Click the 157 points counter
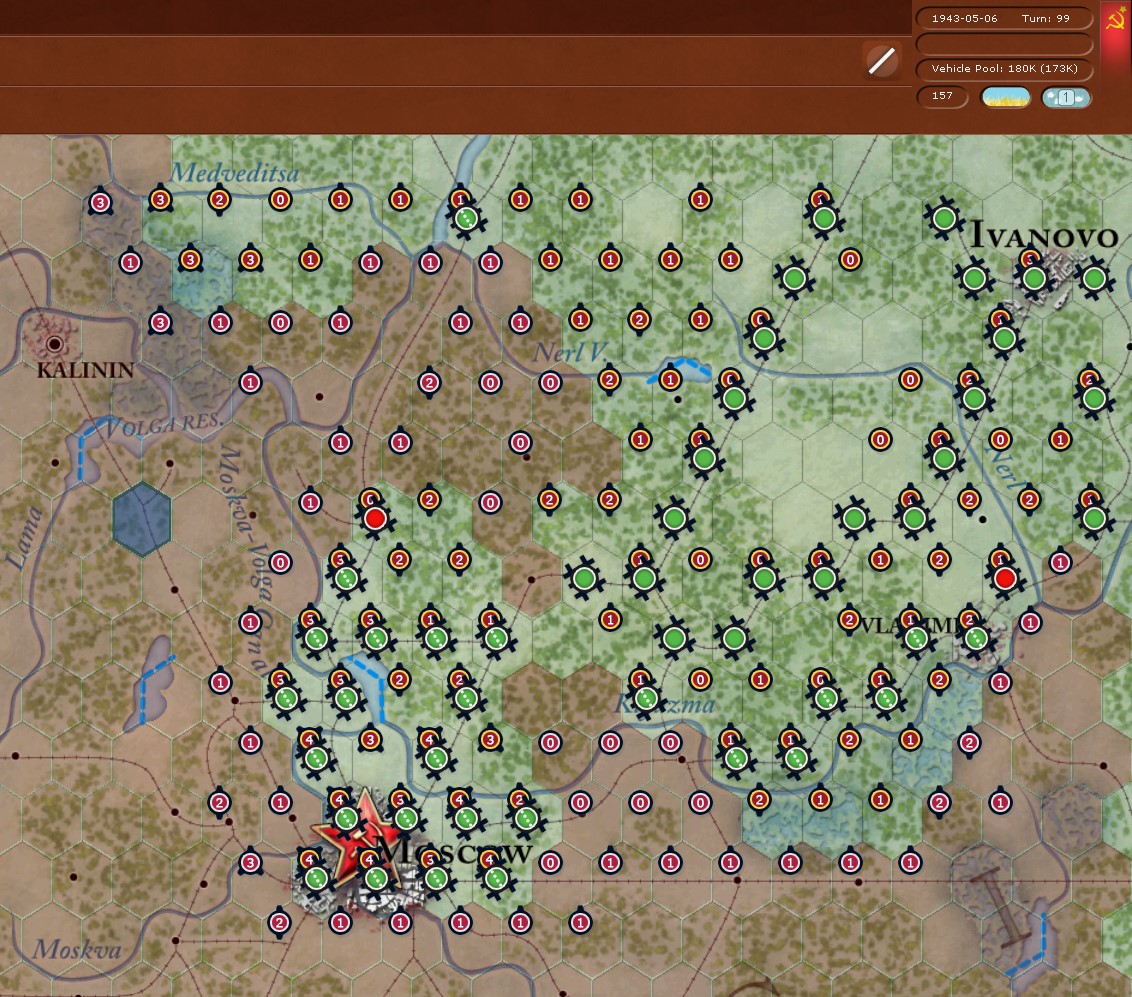 click(x=941, y=96)
